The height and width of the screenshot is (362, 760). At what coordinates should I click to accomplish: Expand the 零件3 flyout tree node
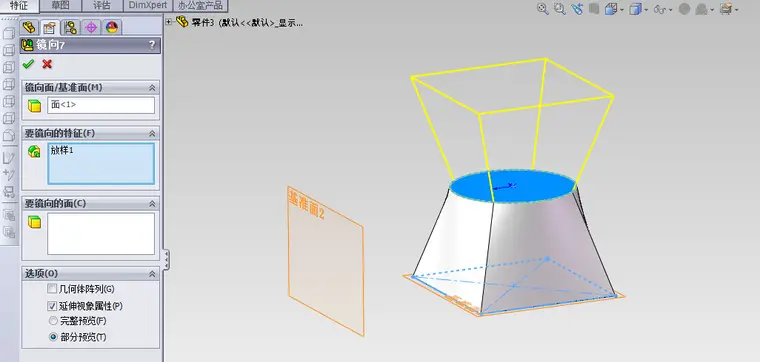pyautogui.click(x=169, y=22)
